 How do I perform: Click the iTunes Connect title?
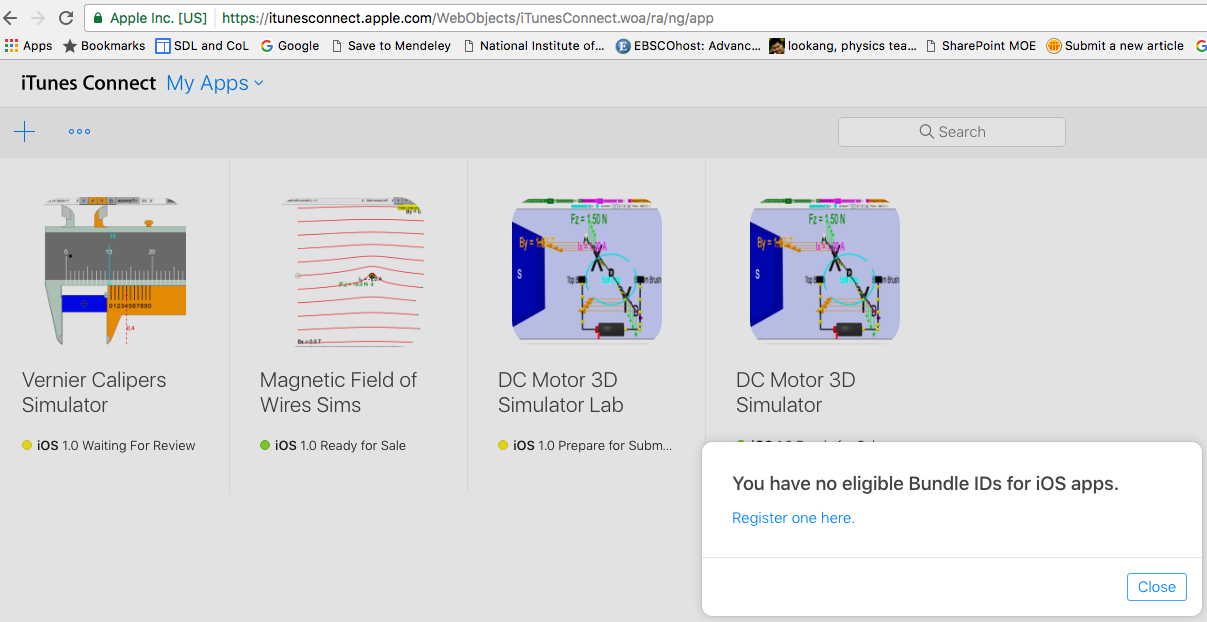(89, 83)
